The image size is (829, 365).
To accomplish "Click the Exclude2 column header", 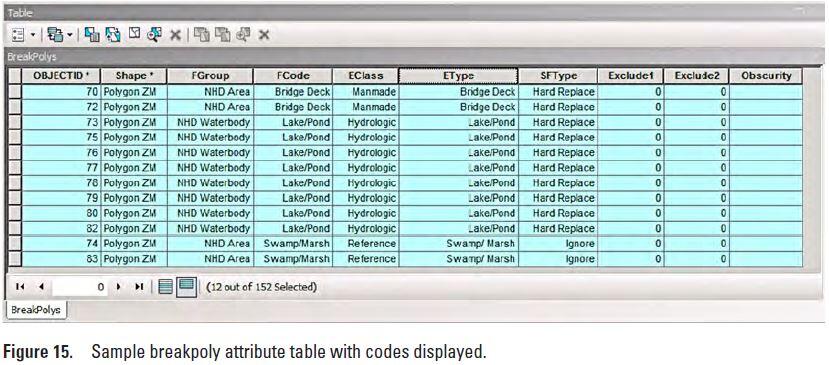I will pyautogui.click(x=696, y=76).
